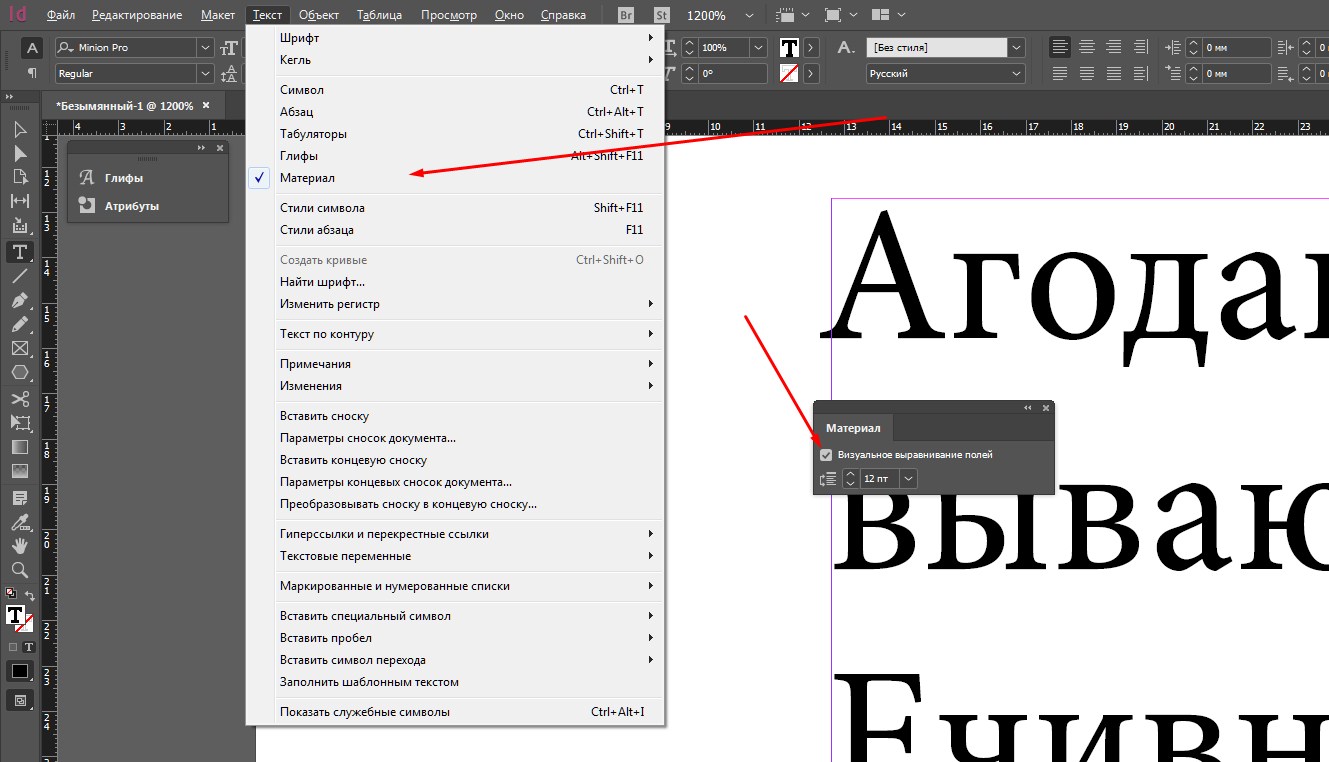Open the Minion Pro font family dropdown
Viewport: 1329px width, 762px height.
point(205,48)
